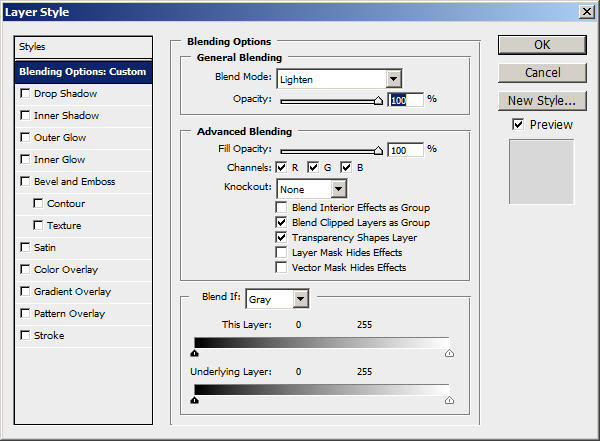The height and width of the screenshot is (441, 600).
Task: Click Underlying Layer black point slider
Action: pyautogui.click(x=194, y=400)
